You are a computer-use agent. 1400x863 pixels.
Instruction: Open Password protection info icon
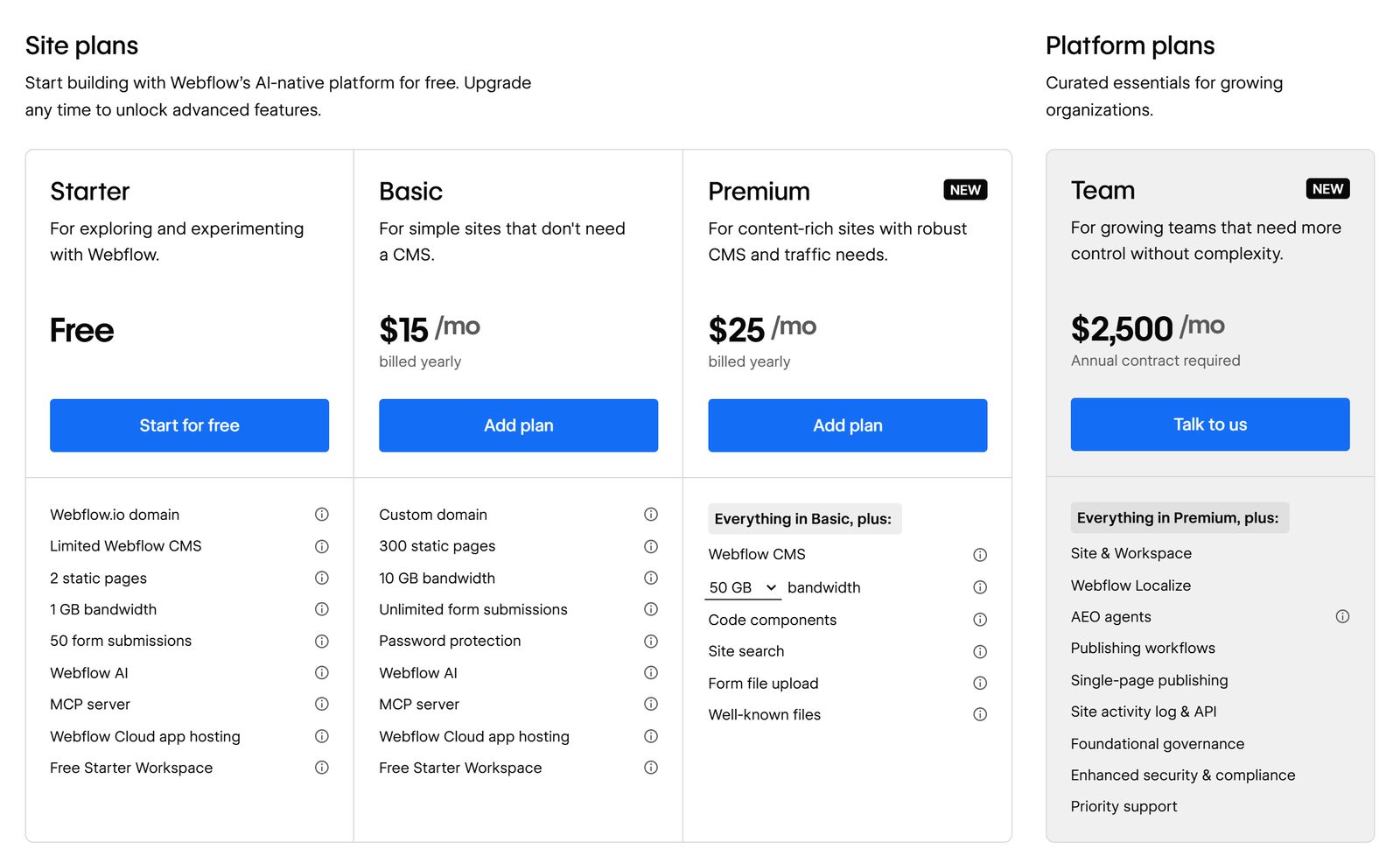coord(651,642)
